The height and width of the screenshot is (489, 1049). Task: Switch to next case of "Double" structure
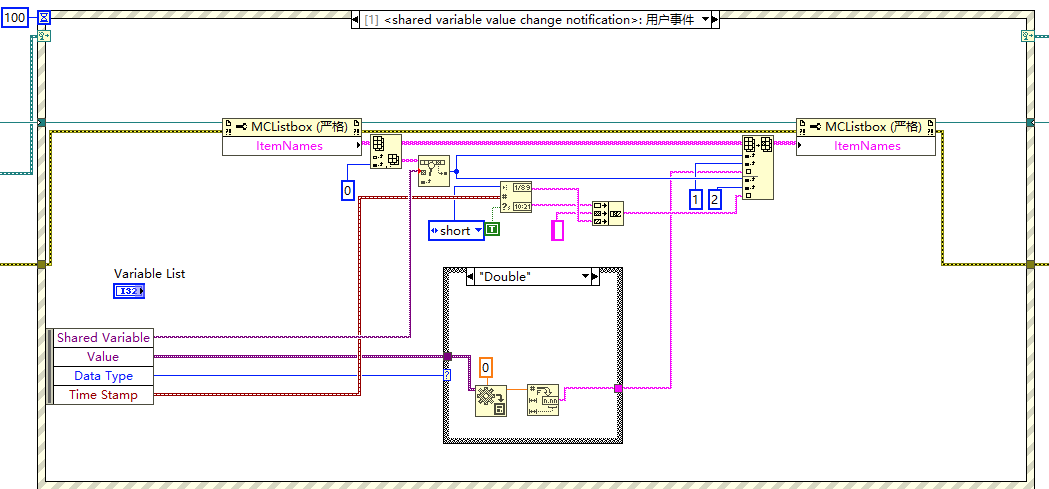click(x=594, y=276)
